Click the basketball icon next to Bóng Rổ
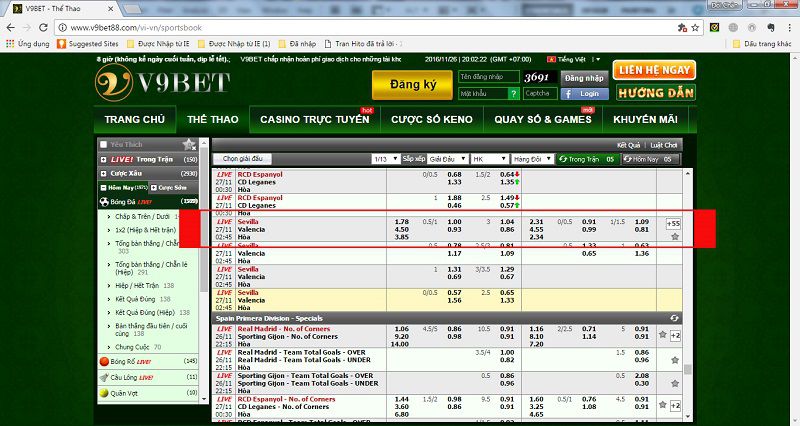 pos(104,361)
